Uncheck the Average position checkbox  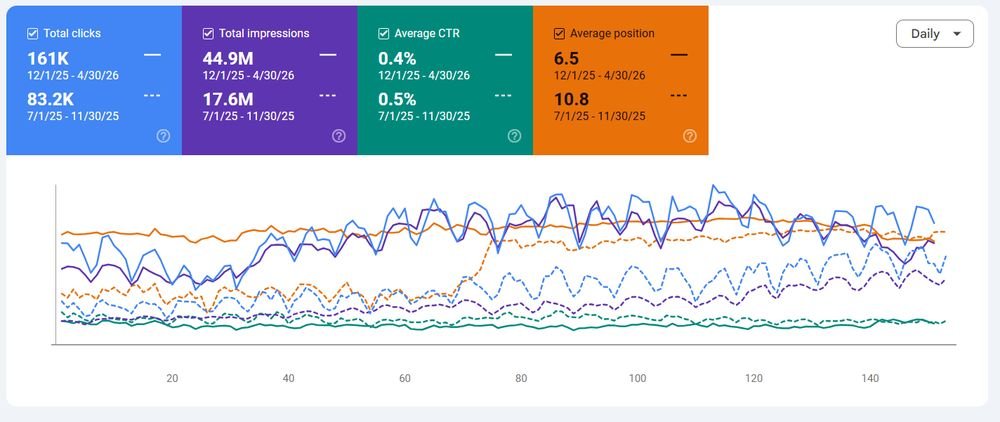coord(559,34)
